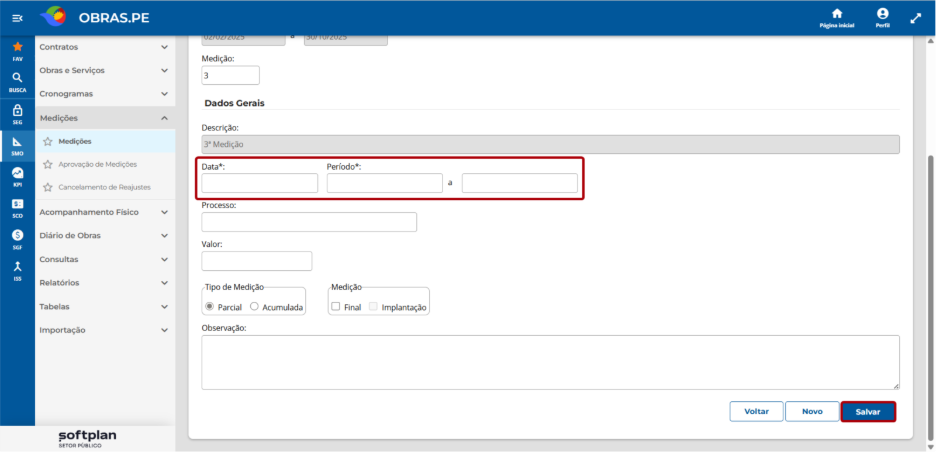The height and width of the screenshot is (453, 936).
Task: Click inside the Observação text area
Action: point(550,362)
